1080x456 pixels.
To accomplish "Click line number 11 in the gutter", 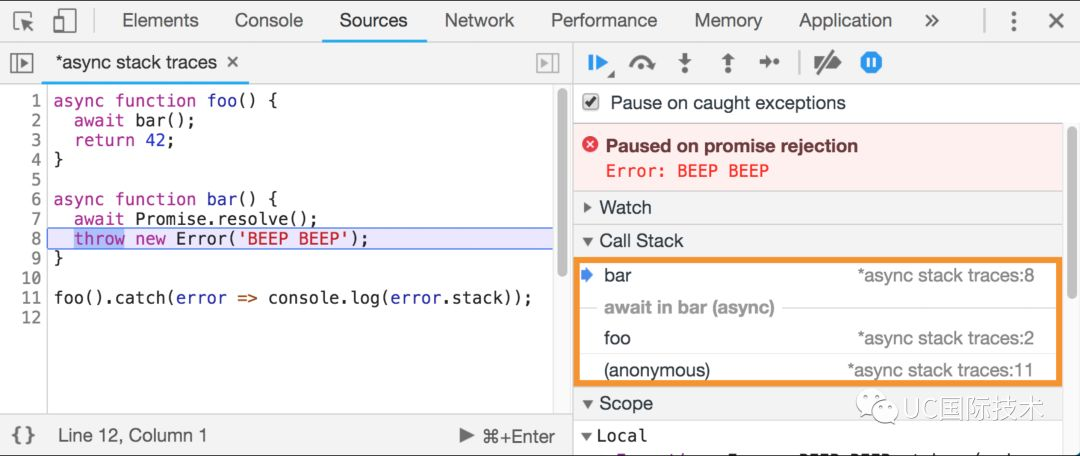I will pyautogui.click(x=31, y=298).
